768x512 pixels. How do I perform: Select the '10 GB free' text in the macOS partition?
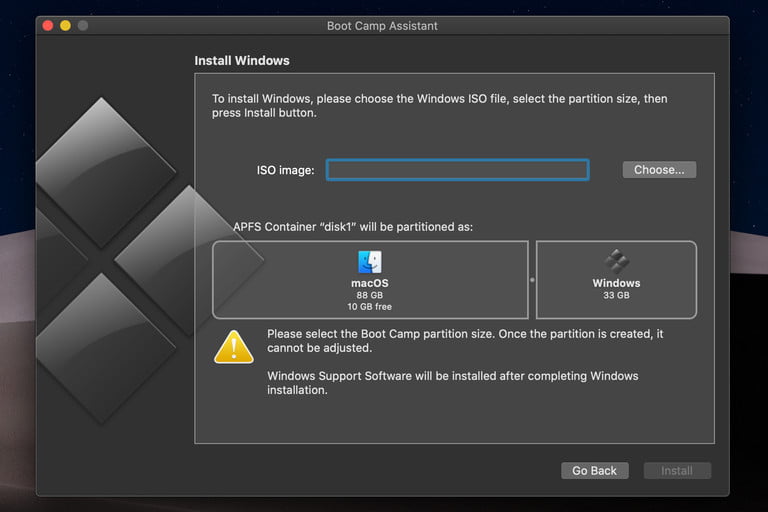pos(369,307)
